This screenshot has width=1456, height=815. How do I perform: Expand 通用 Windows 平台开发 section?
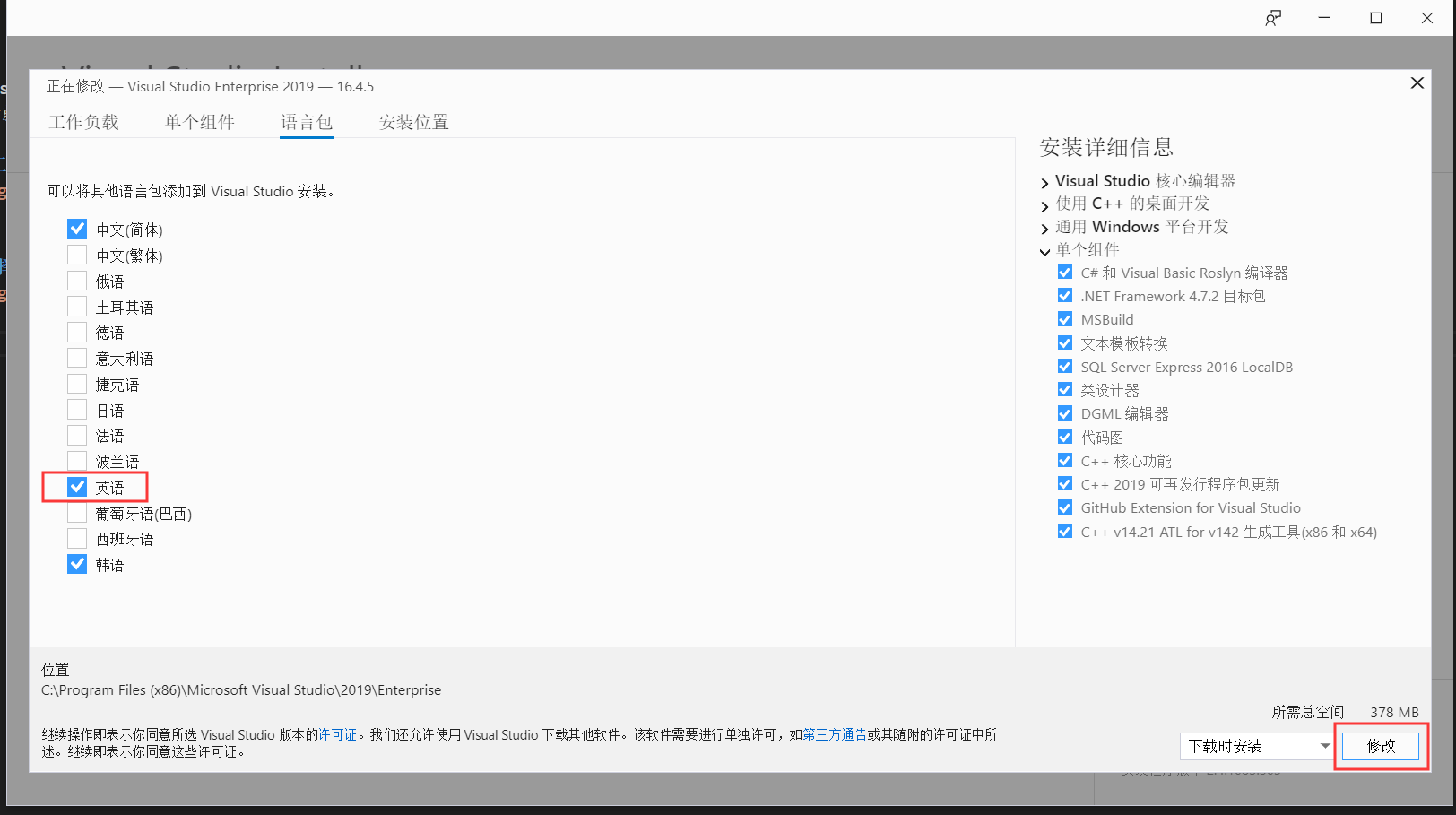(1044, 229)
